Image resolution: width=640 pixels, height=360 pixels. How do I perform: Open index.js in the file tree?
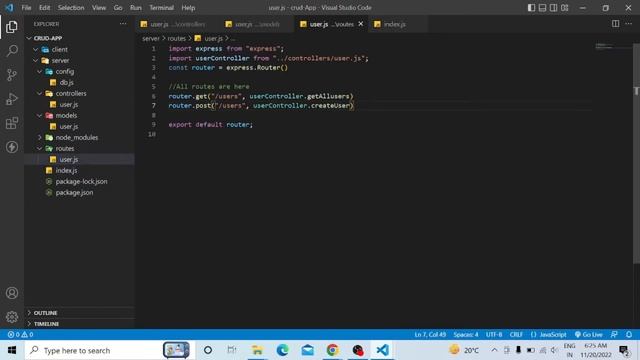[x=80, y=171]
